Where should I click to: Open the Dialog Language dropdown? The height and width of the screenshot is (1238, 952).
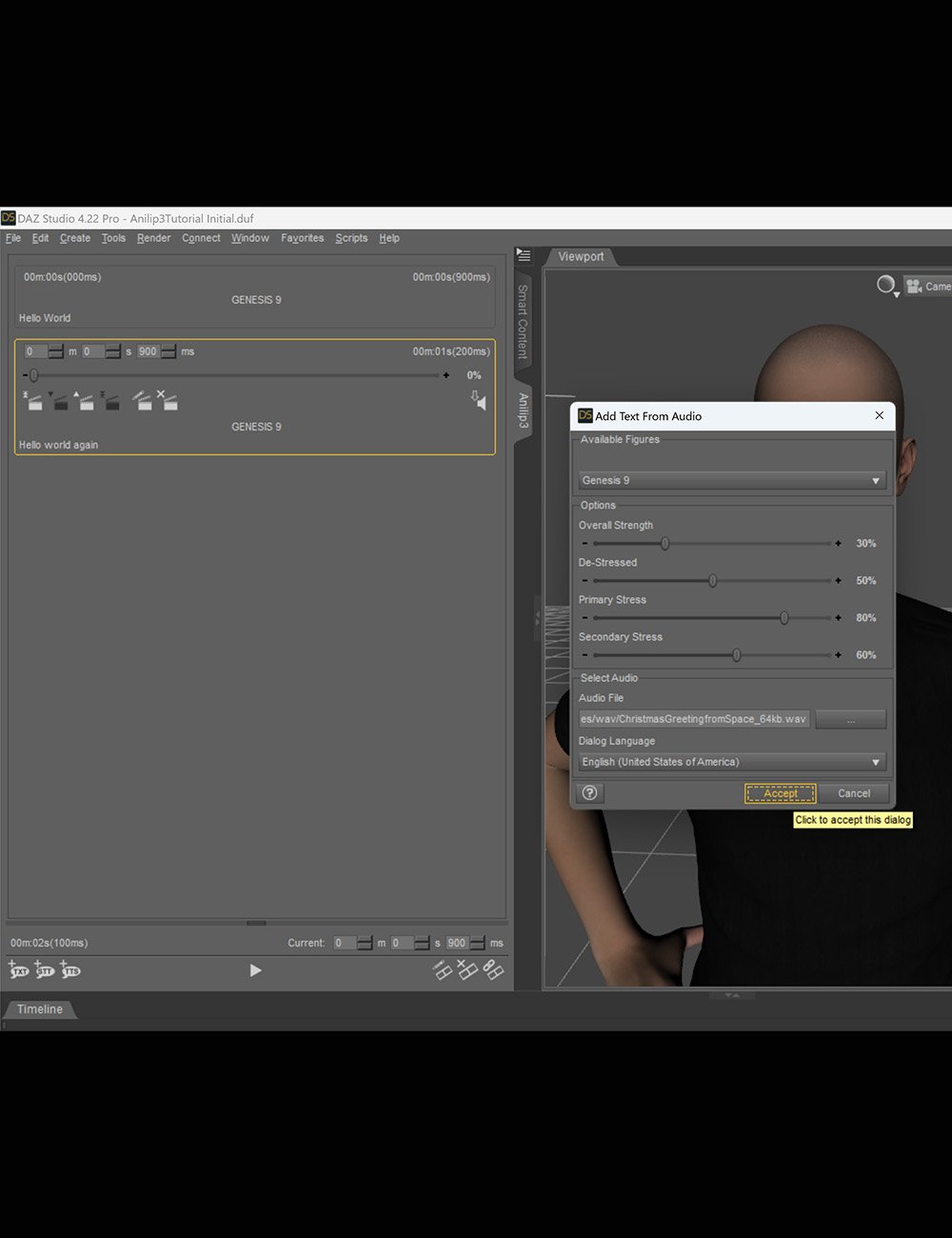[731, 762]
